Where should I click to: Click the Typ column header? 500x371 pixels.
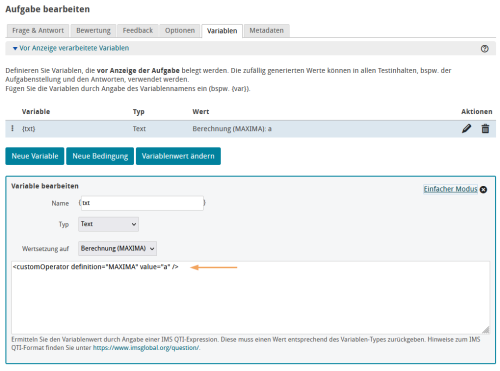[139, 112]
